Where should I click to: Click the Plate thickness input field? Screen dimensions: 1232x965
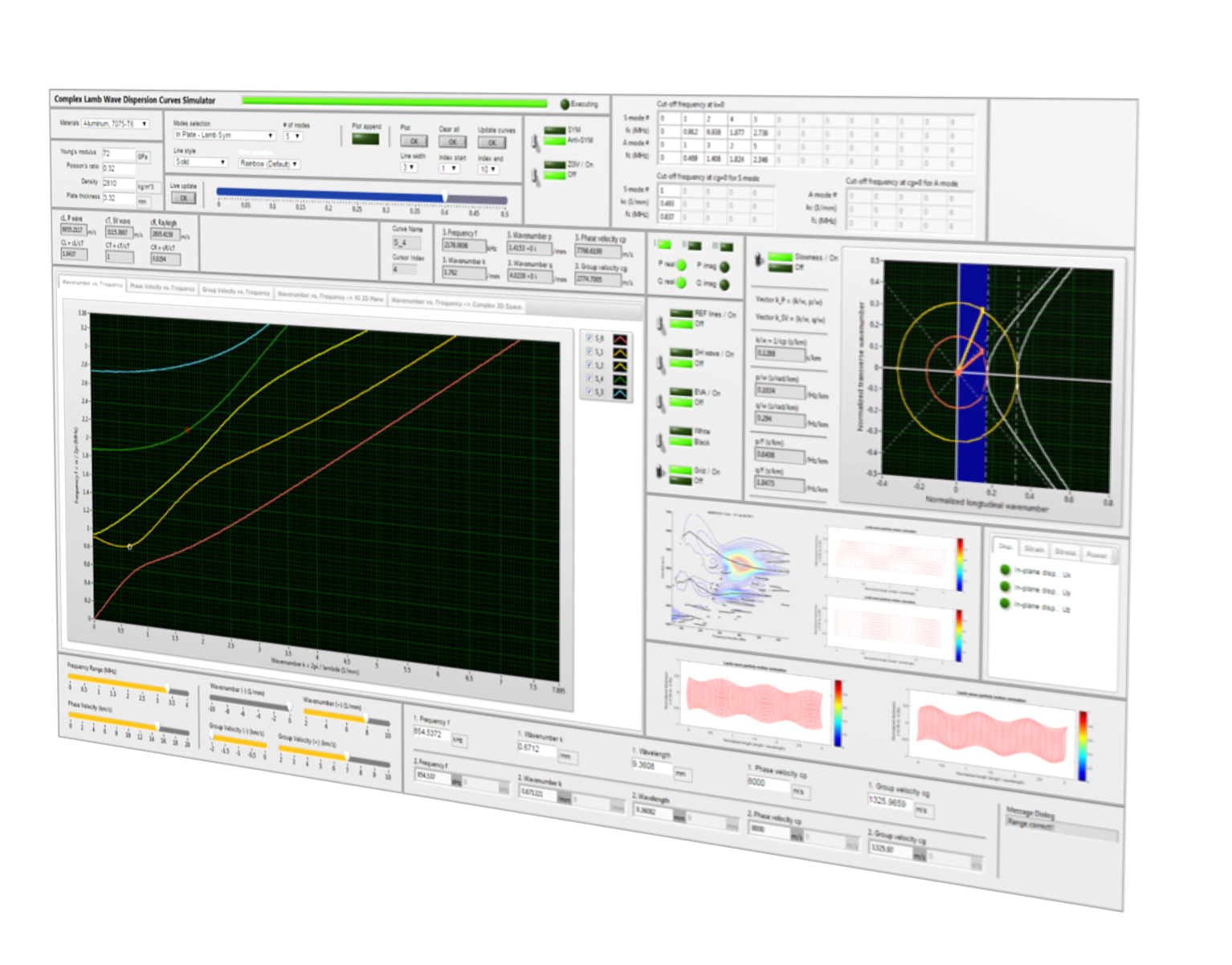click(x=118, y=197)
